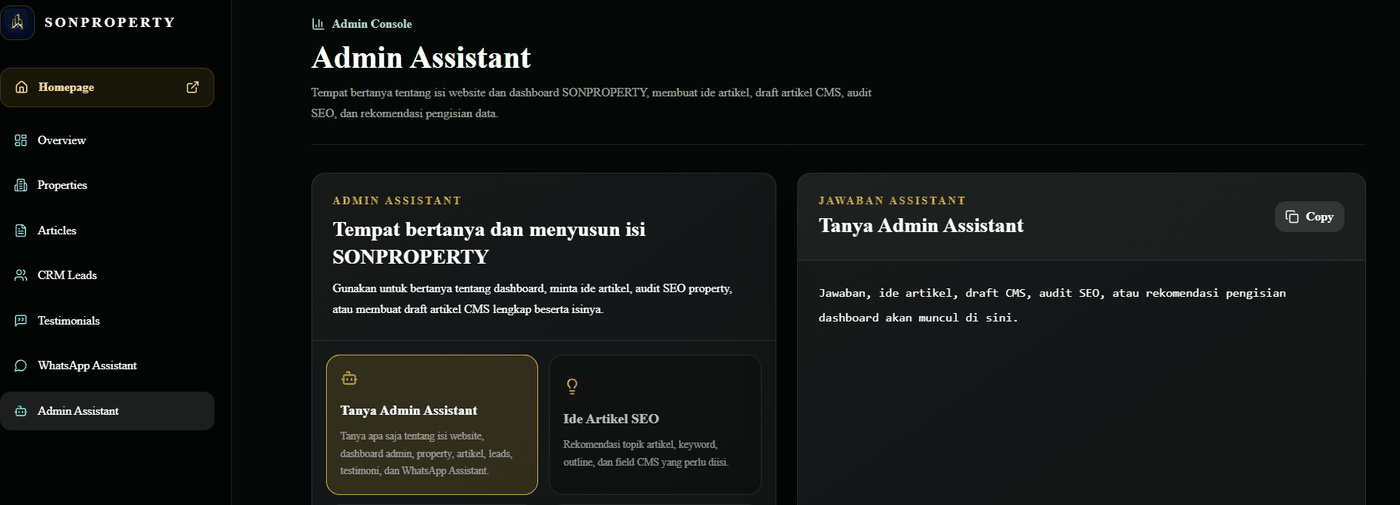Screen dimensions: 1400x505
Task: Go to Overview in sidebar
Action: click(107, 140)
